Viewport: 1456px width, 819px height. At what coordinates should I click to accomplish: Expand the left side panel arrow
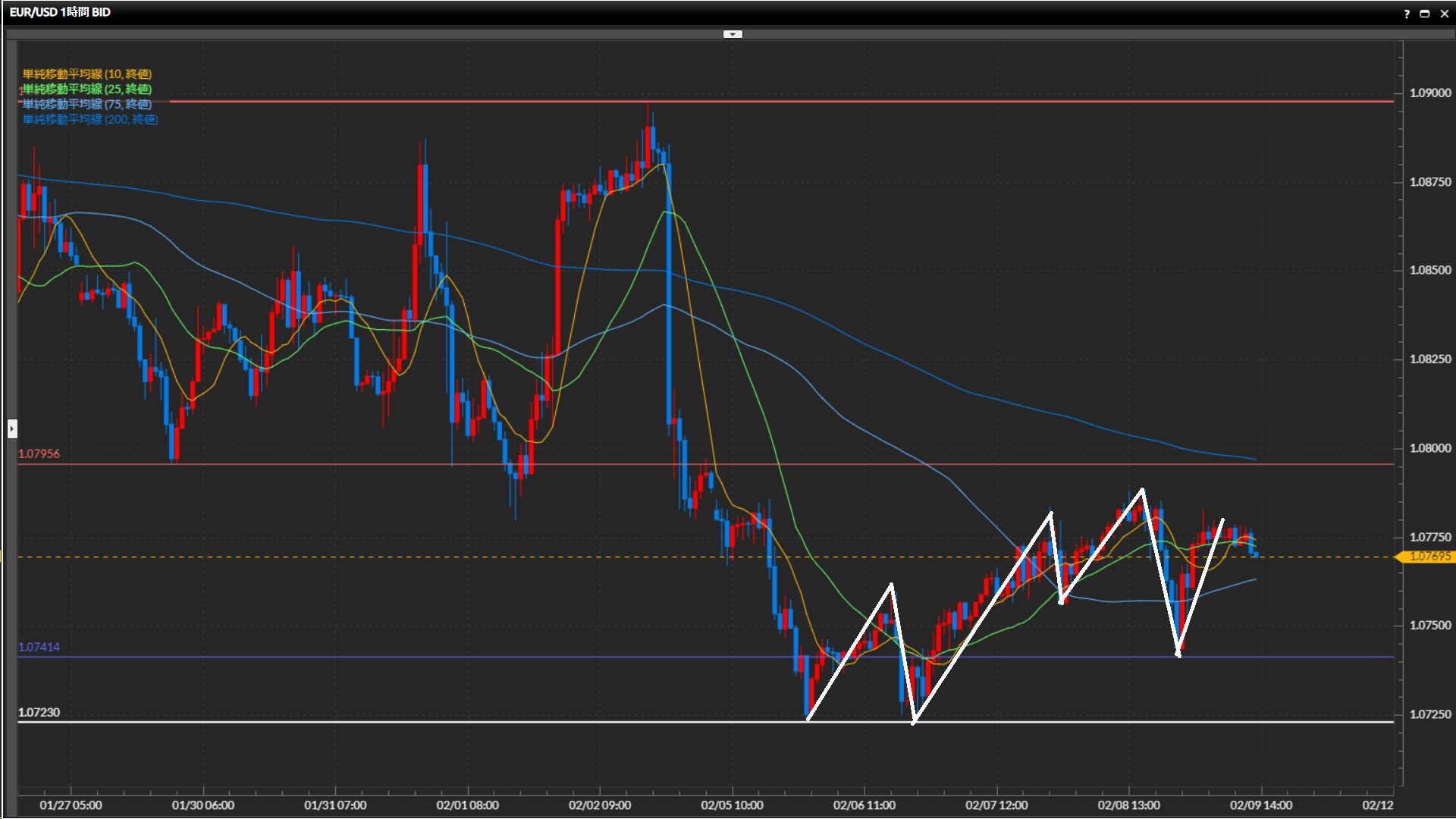12,428
